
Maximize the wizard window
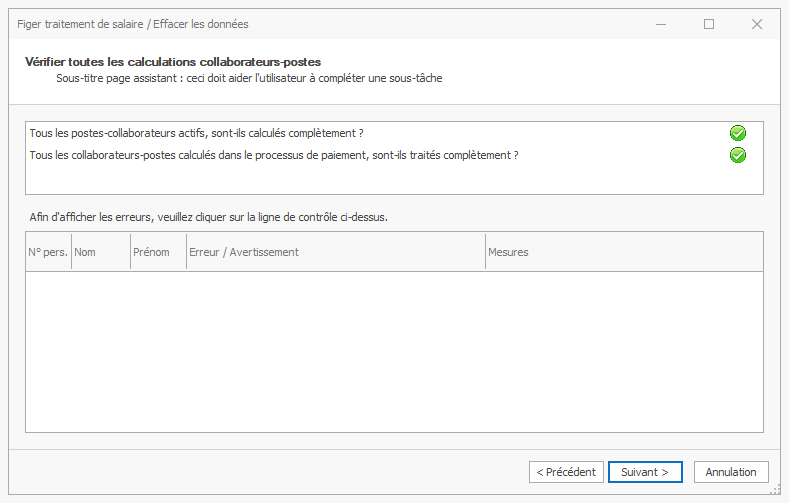(709, 24)
